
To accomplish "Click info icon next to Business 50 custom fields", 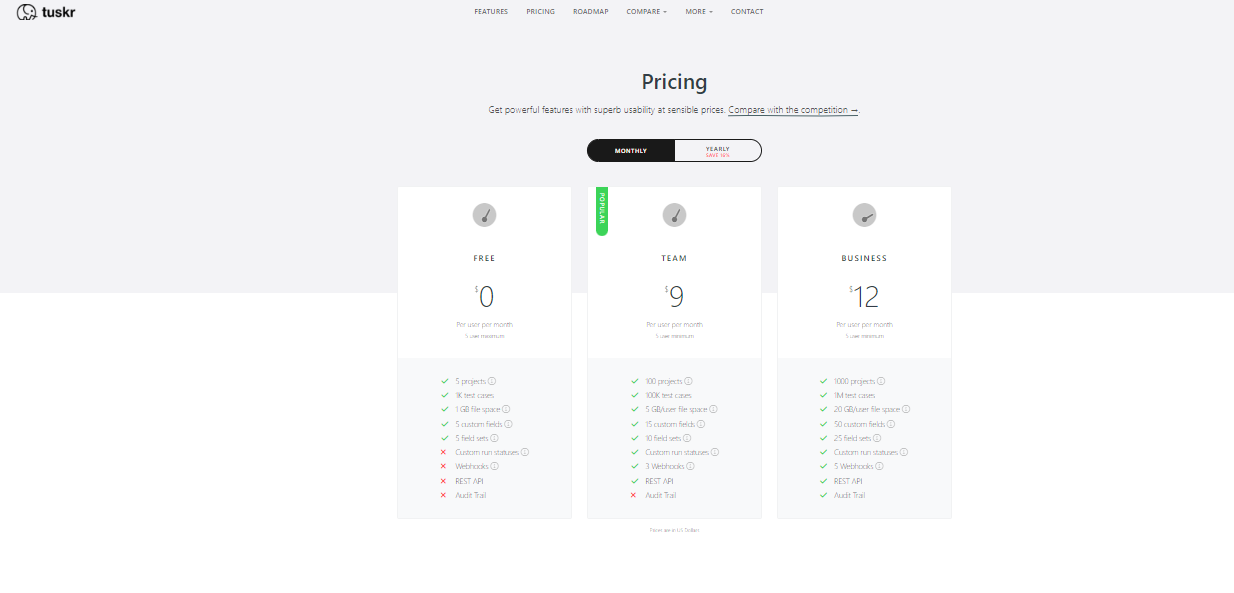I will [891, 424].
